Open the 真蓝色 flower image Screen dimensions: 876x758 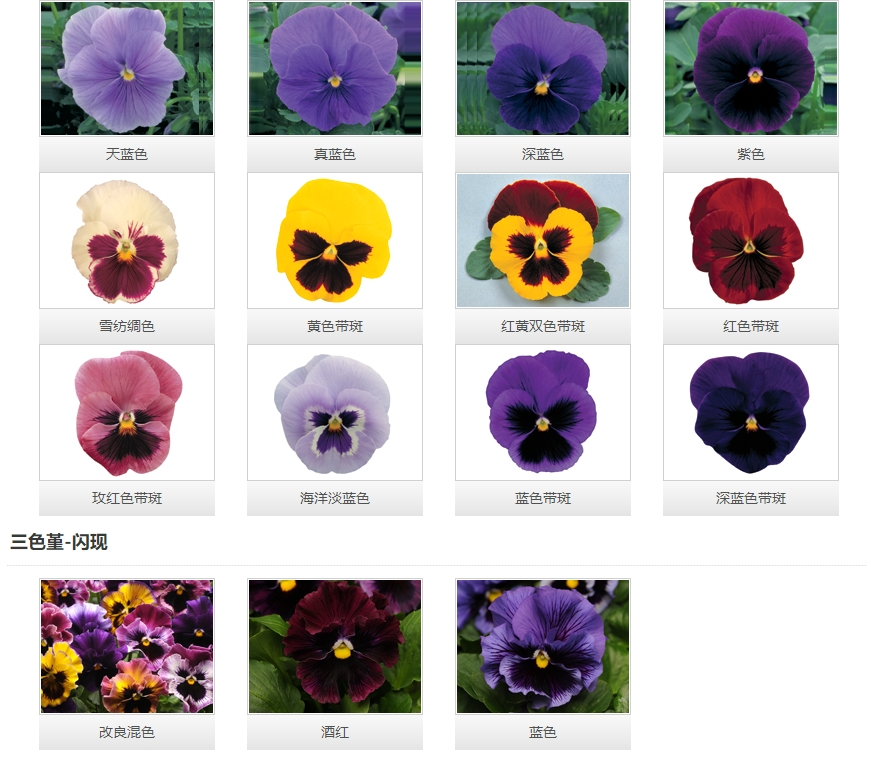coord(335,68)
